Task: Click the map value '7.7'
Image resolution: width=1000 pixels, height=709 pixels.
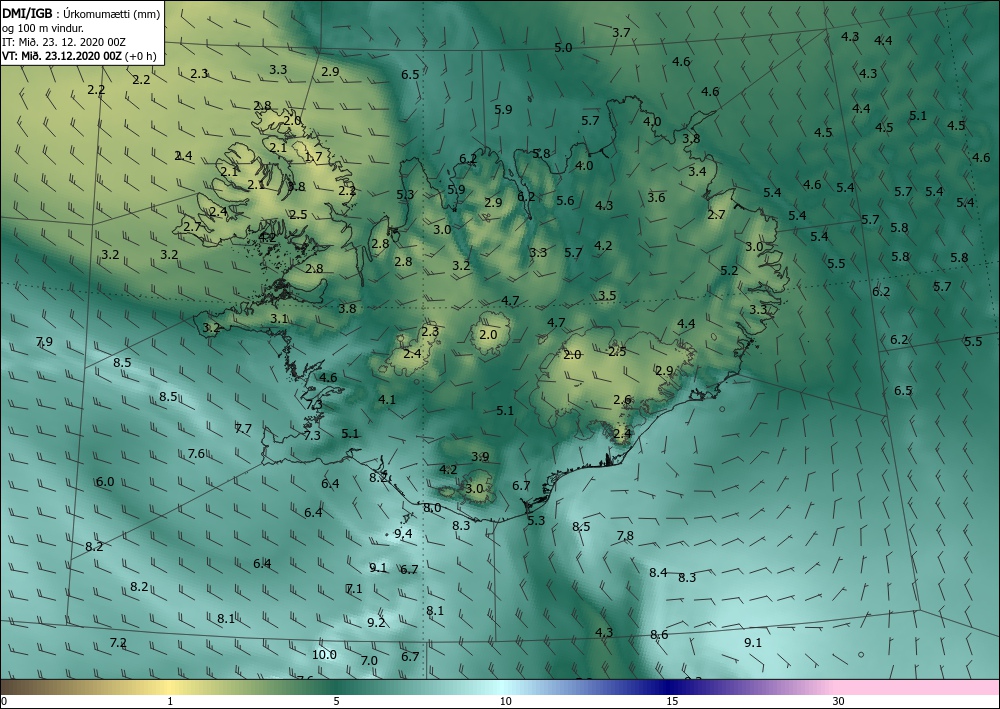Action: [243, 428]
